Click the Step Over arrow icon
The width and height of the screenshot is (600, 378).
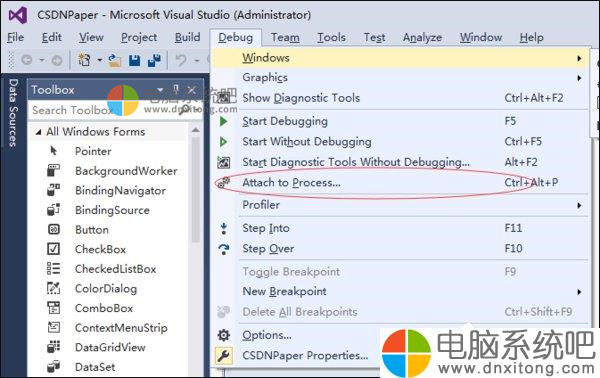[224, 249]
